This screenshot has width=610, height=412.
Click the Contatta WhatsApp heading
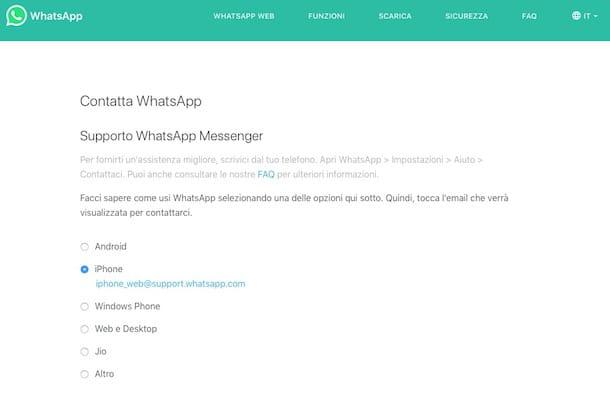click(141, 101)
